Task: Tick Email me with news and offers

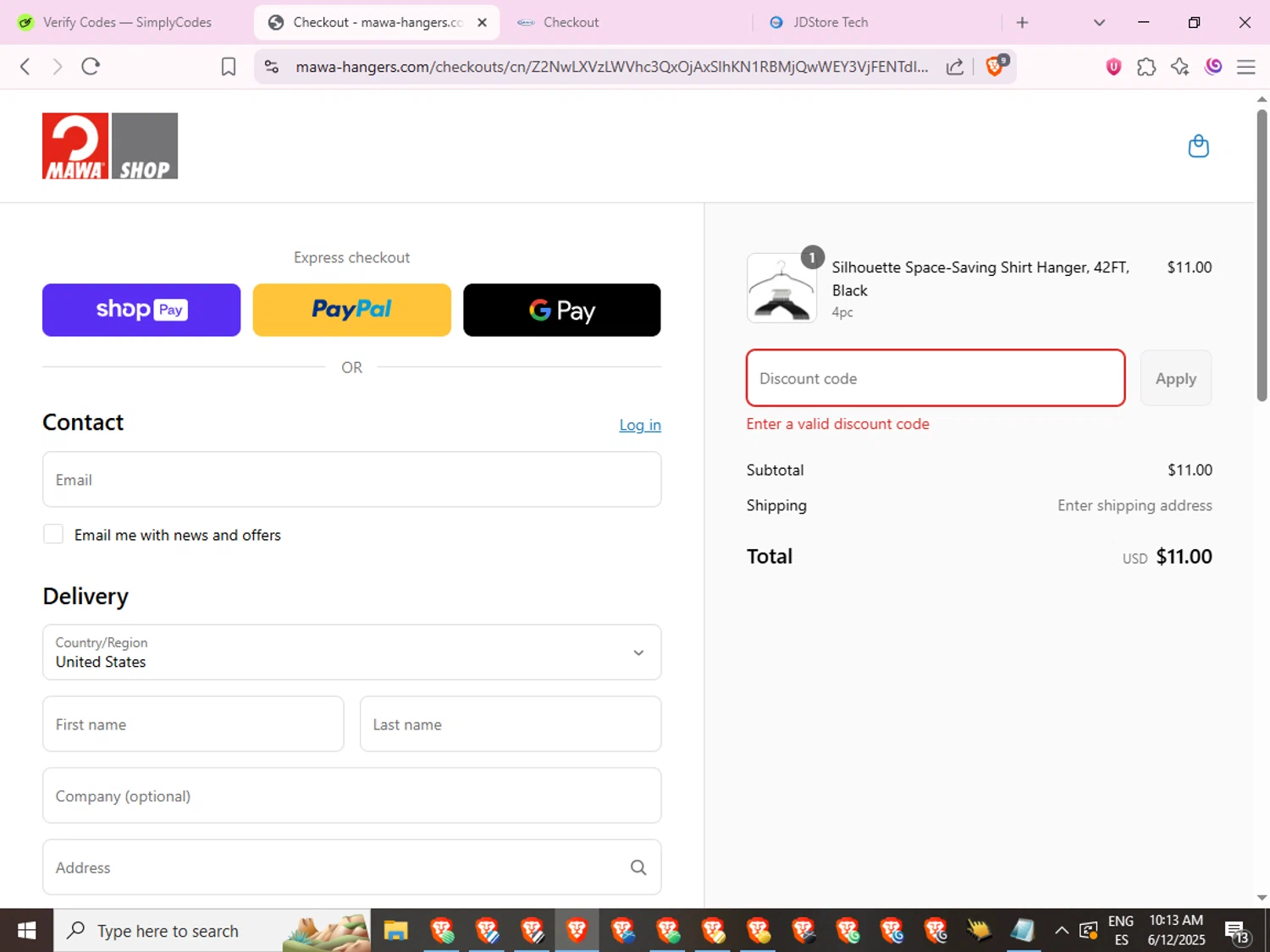Action: pos(53,534)
